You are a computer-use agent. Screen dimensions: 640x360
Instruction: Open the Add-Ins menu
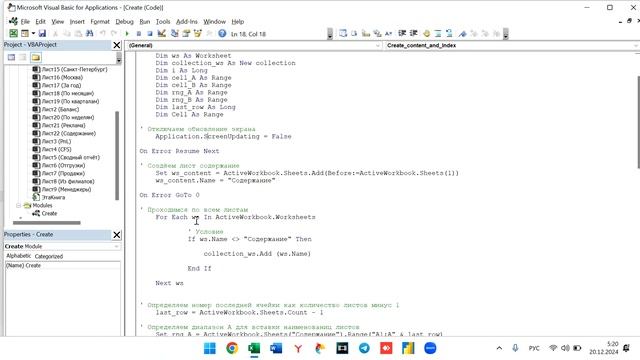pyautogui.click(x=187, y=22)
